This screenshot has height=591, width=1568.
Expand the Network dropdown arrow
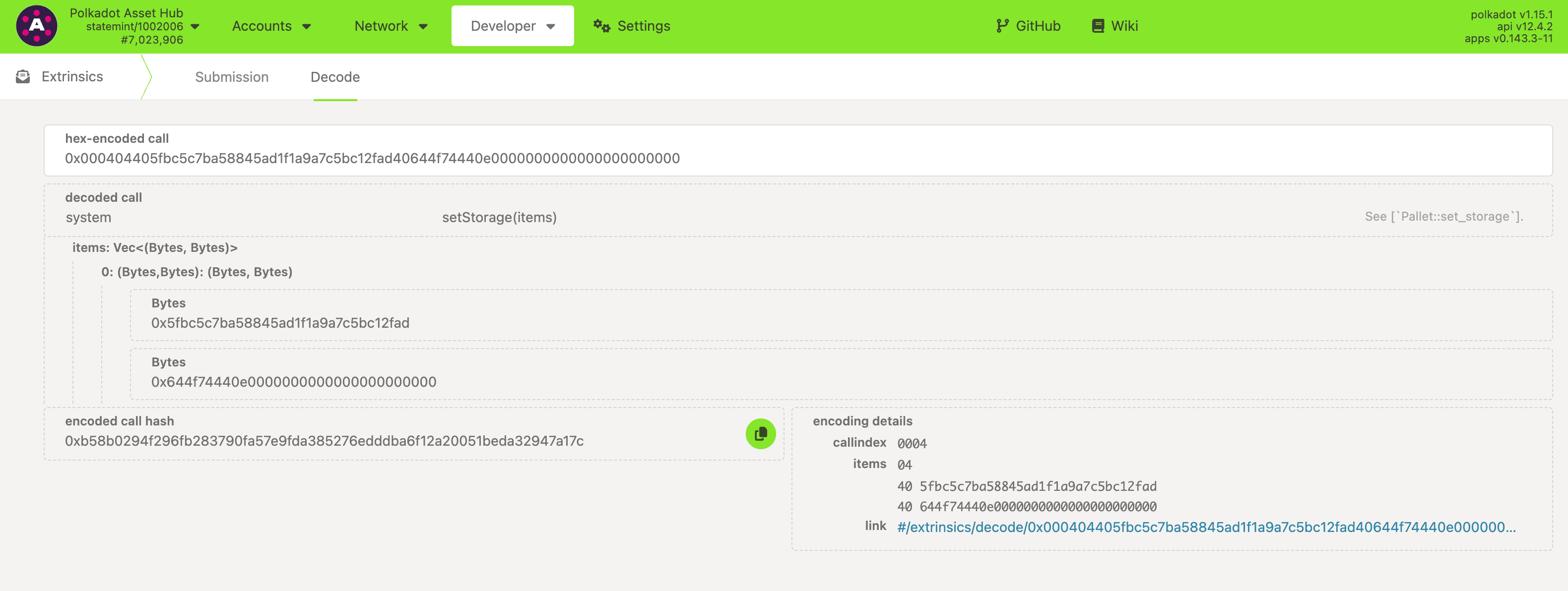click(423, 27)
